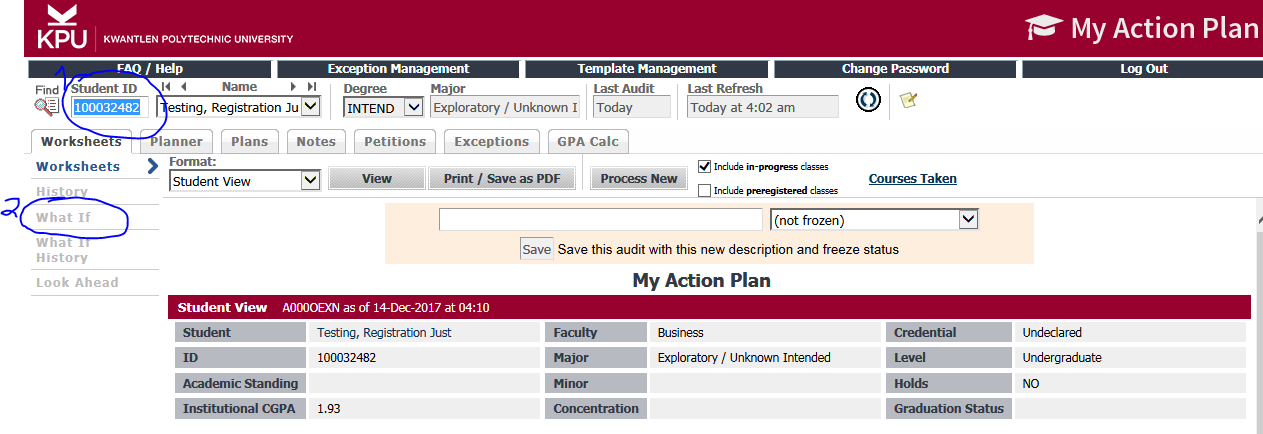Viewport: 1263px width, 434px height.
Task: Toggle Include in-progress classes checkbox
Action: tap(705, 167)
